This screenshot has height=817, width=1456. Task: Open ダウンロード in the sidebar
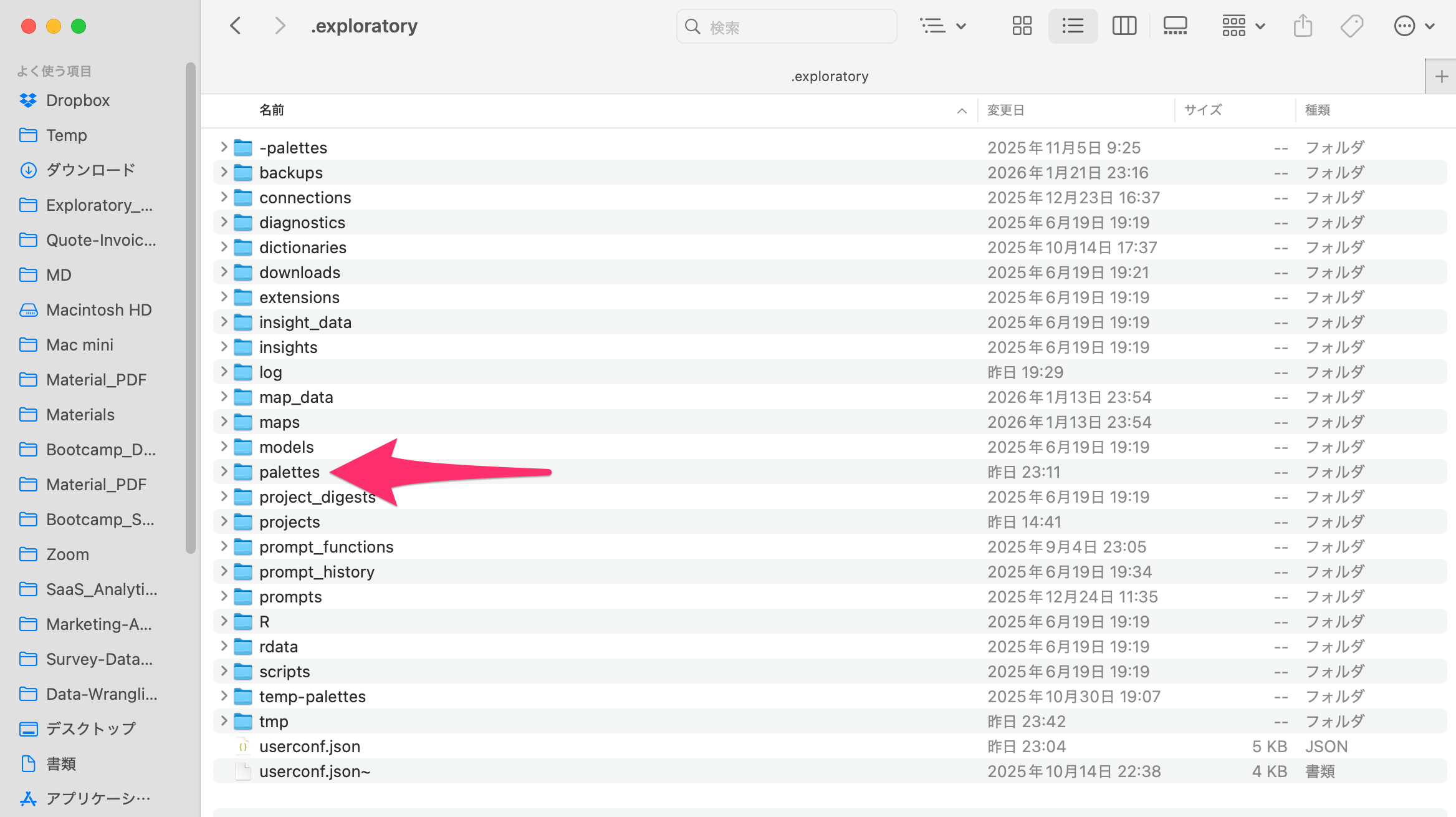(x=90, y=170)
